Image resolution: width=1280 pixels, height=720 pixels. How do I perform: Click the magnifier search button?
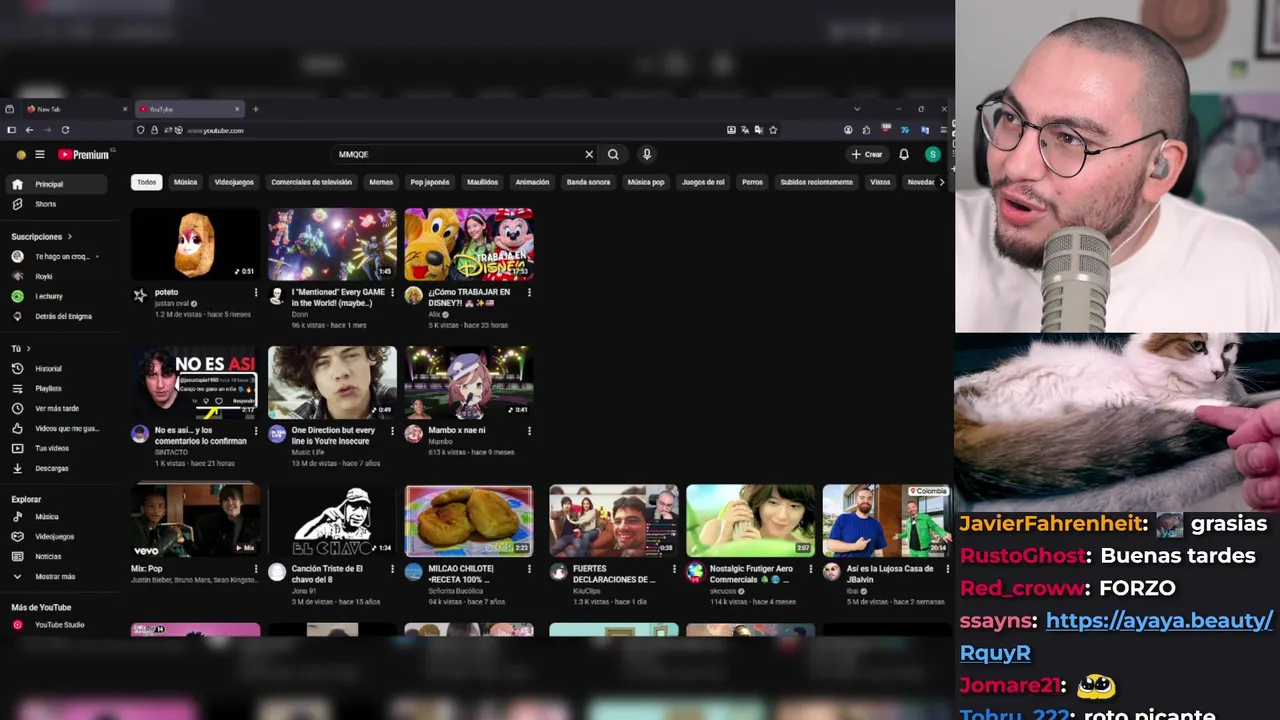click(x=613, y=154)
